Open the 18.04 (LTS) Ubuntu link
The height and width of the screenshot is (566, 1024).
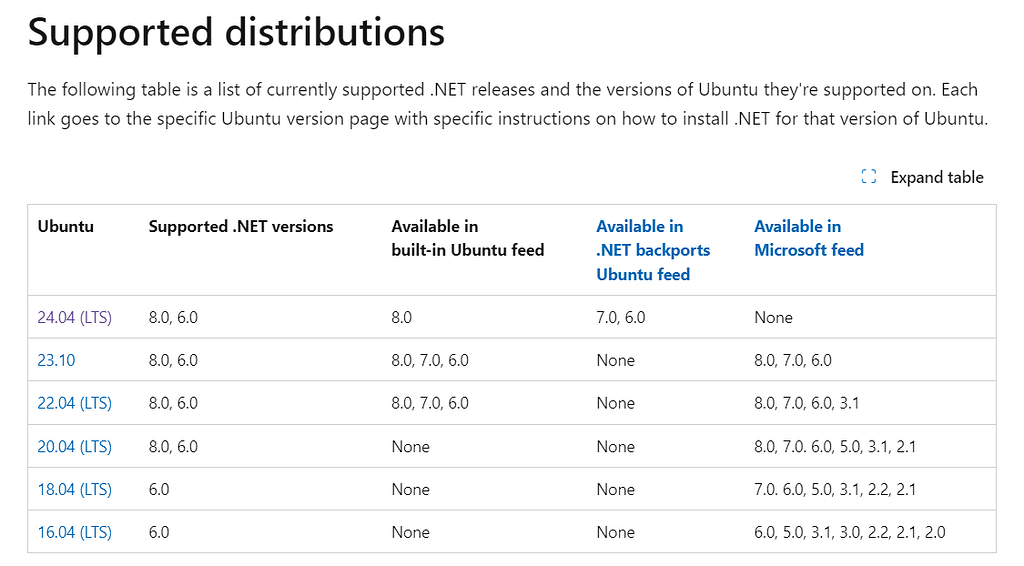pyautogui.click(x=74, y=489)
